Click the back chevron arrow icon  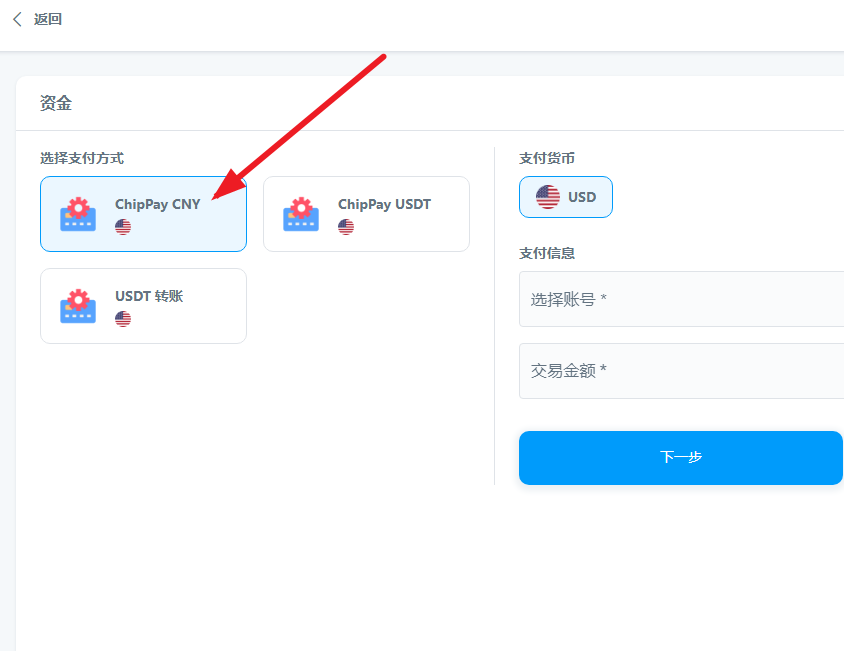(x=17, y=19)
